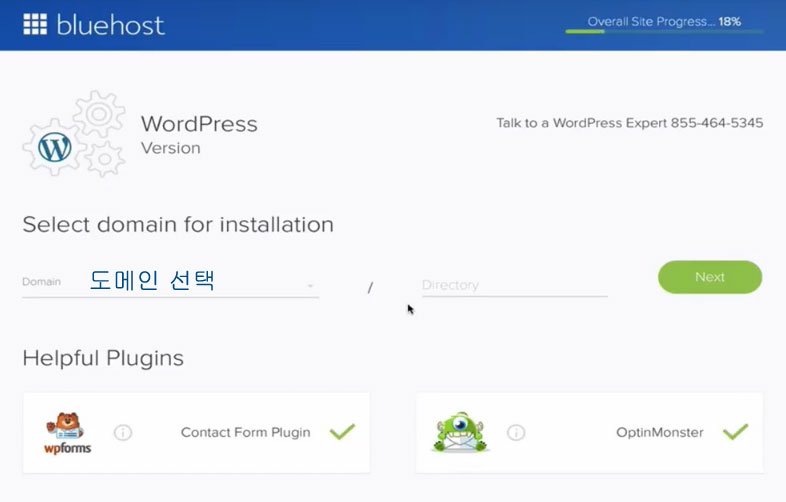Click the bluehost logo text
Image resolution: width=786 pixels, height=502 pixels.
point(111,24)
